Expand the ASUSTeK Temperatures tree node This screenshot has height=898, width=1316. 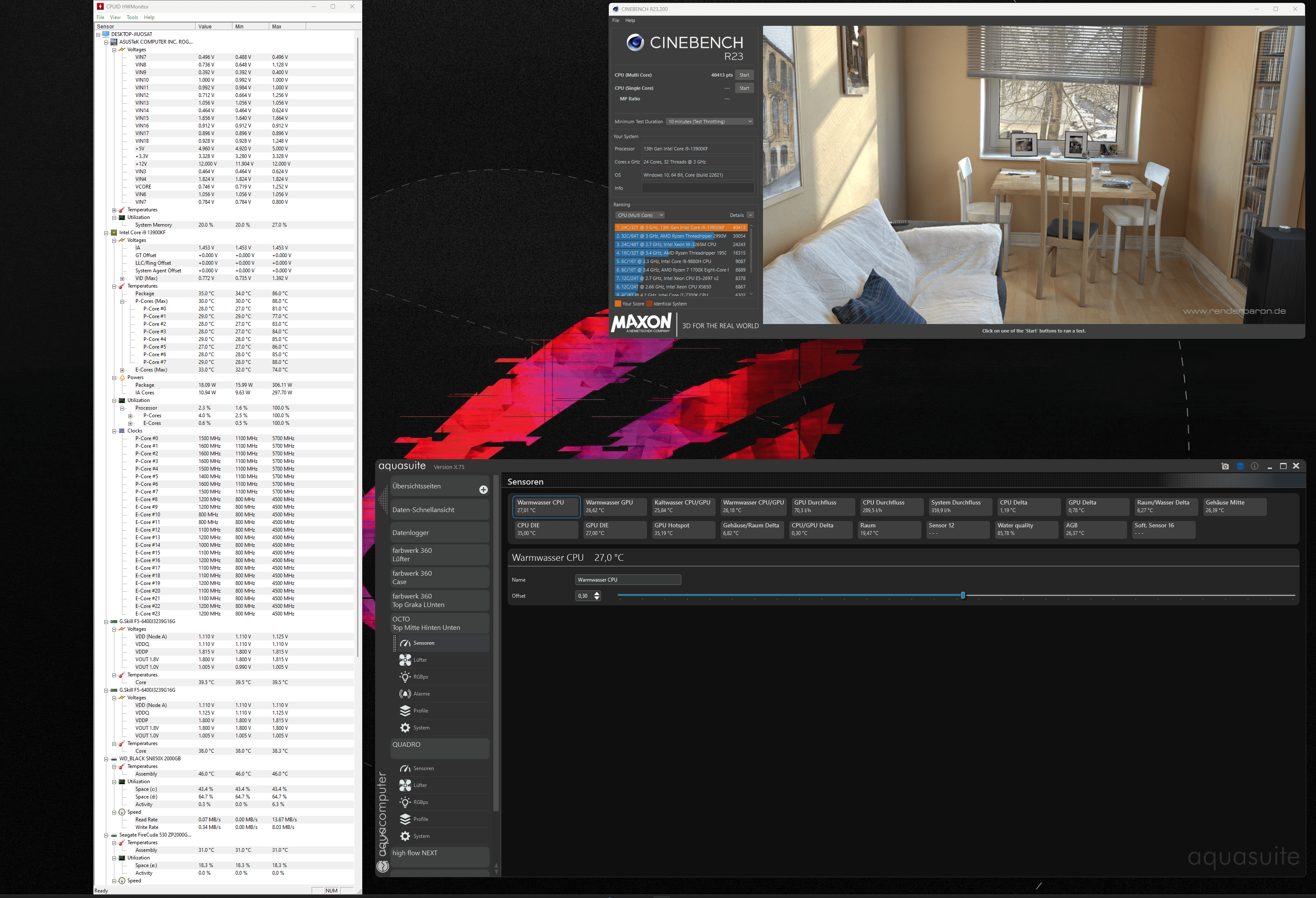[114, 210]
